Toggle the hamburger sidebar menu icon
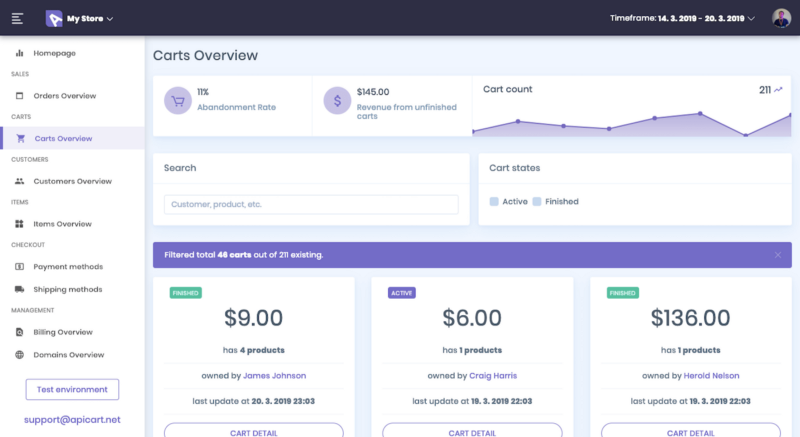800x437 pixels. click(17, 18)
